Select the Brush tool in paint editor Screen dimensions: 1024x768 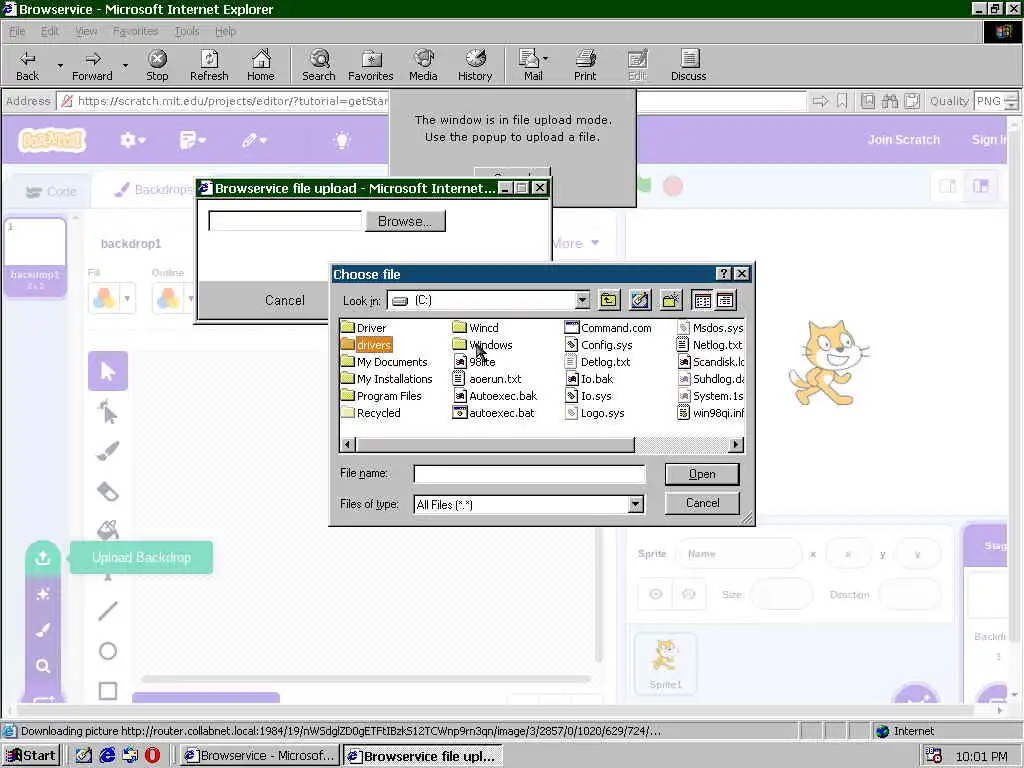tap(108, 451)
